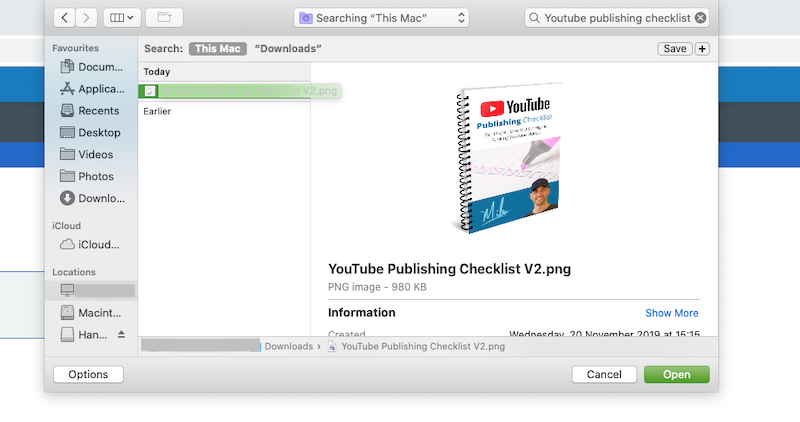Click into the Youtube publishing checklist search field
The image size is (800, 422).
pyautogui.click(x=616, y=18)
